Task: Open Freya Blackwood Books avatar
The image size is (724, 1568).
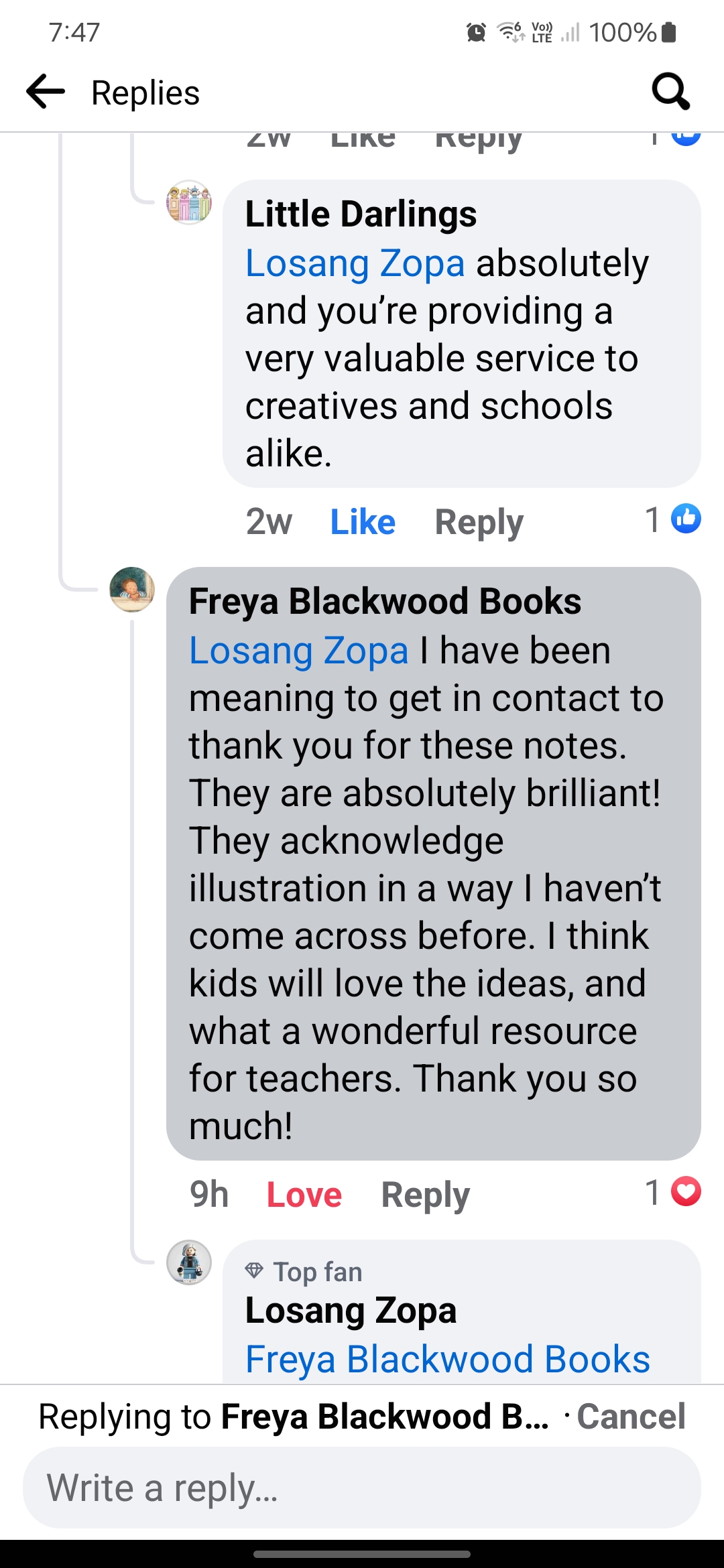Action: 132,589
